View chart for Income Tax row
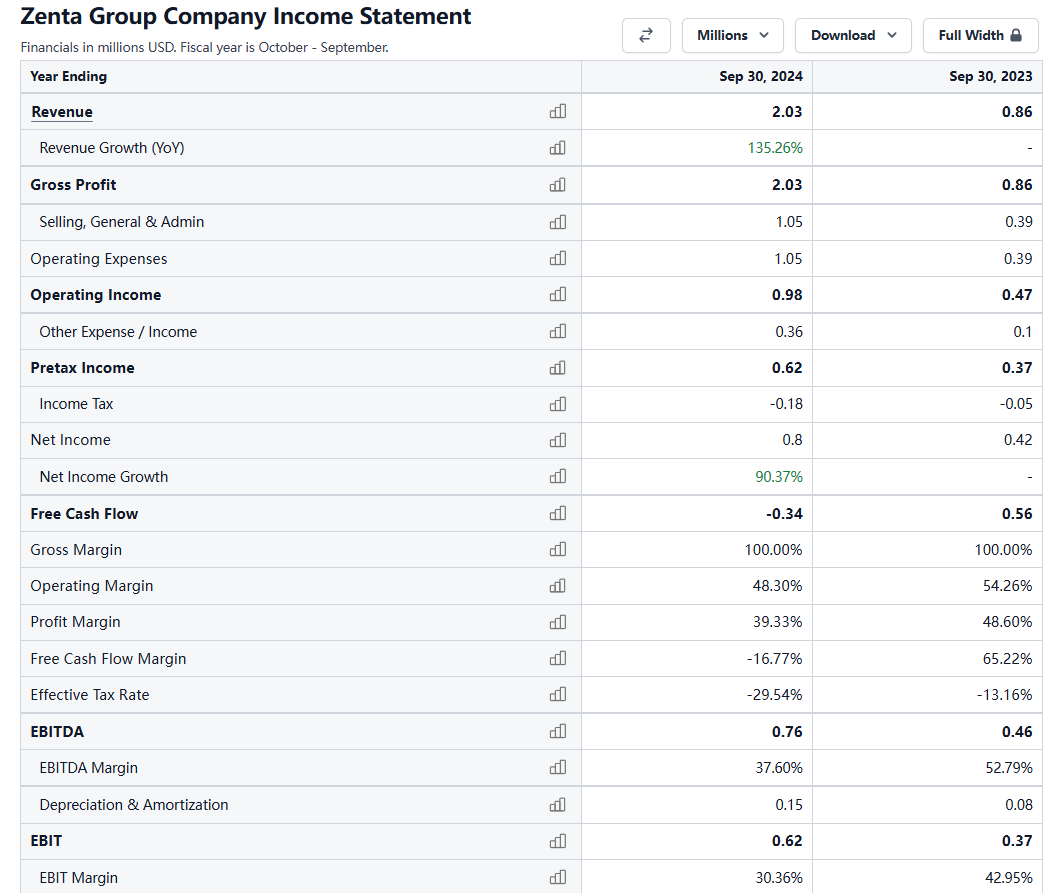The width and height of the screenshot is (1061, 893). click(558, 404)
